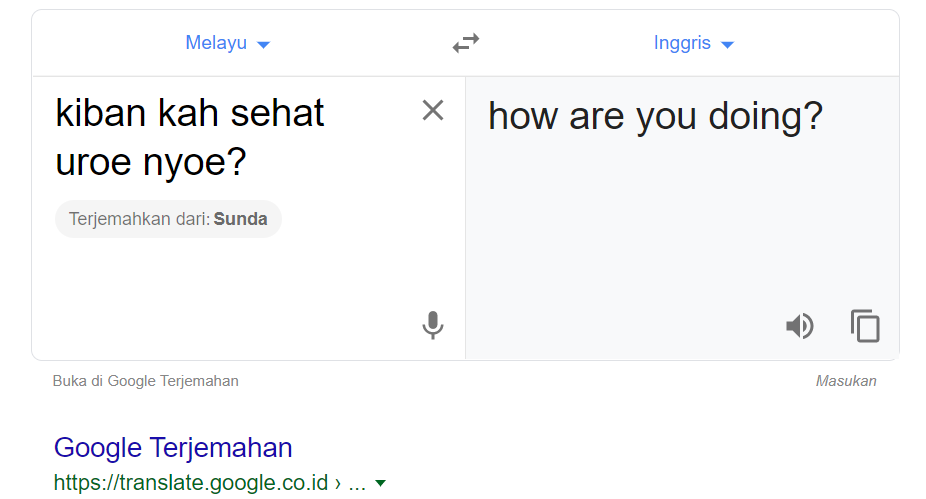Click the small triangle next to Inggris
This screenshot has width=926, height=499.
pyautogui.click(x=728, y=44)
